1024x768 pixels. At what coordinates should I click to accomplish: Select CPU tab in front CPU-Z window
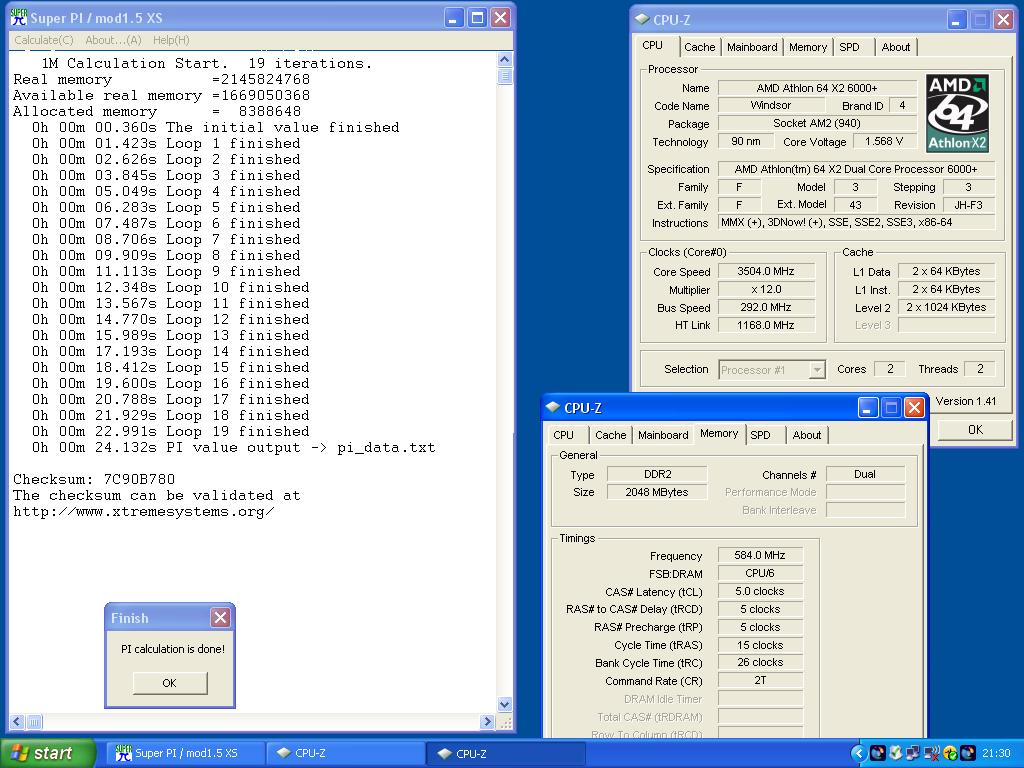tap(564, 435)
